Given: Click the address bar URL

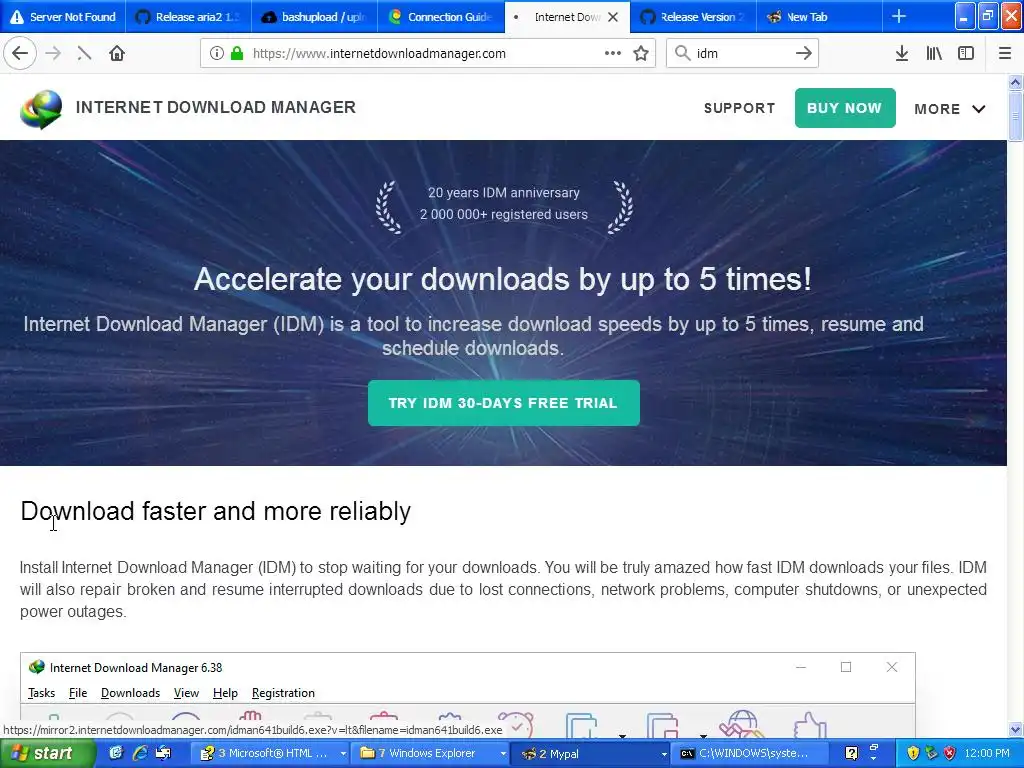Looking at the screenshot, I should click(x=379, y=54).
